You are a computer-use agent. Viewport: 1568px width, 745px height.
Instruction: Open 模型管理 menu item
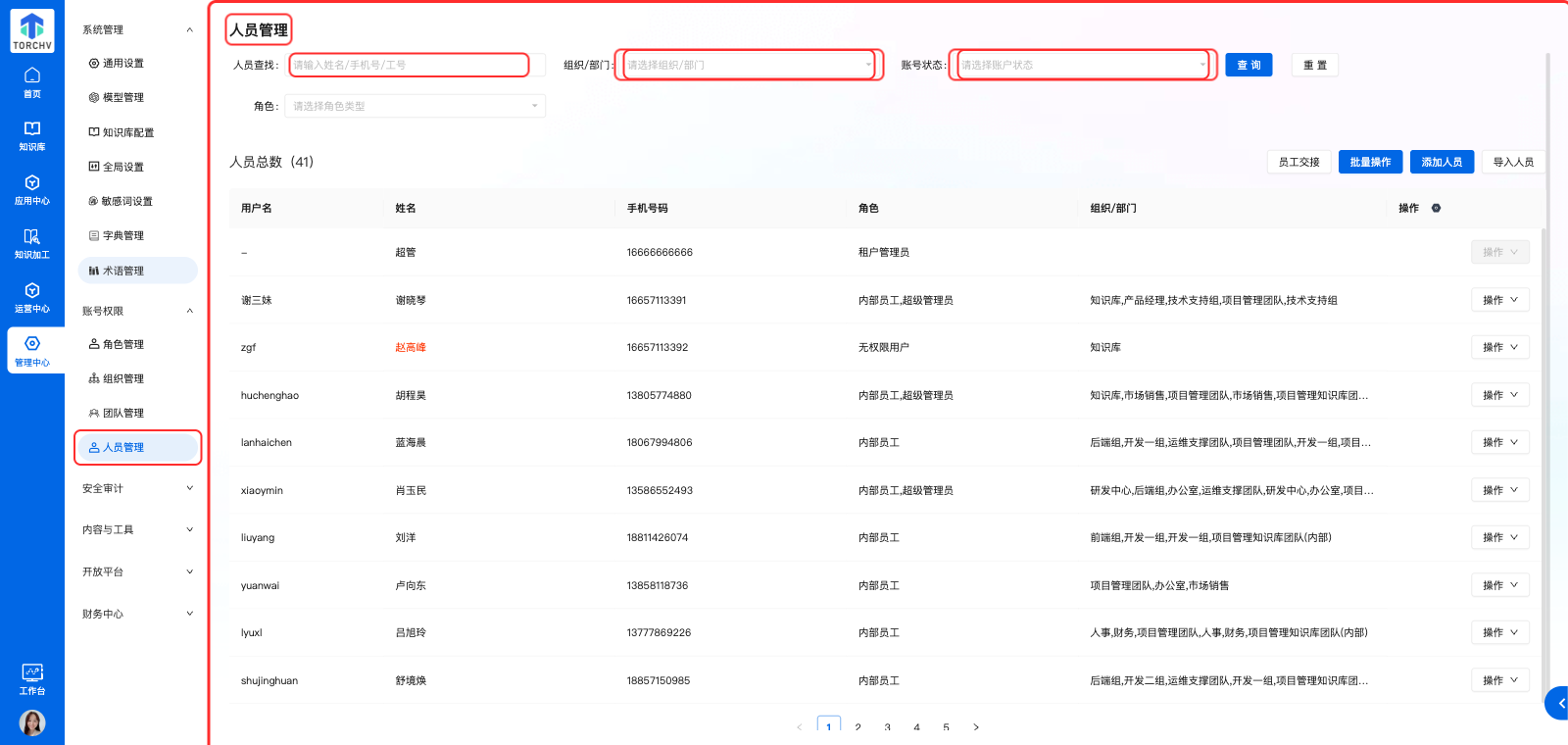click(x=137, y=97)
